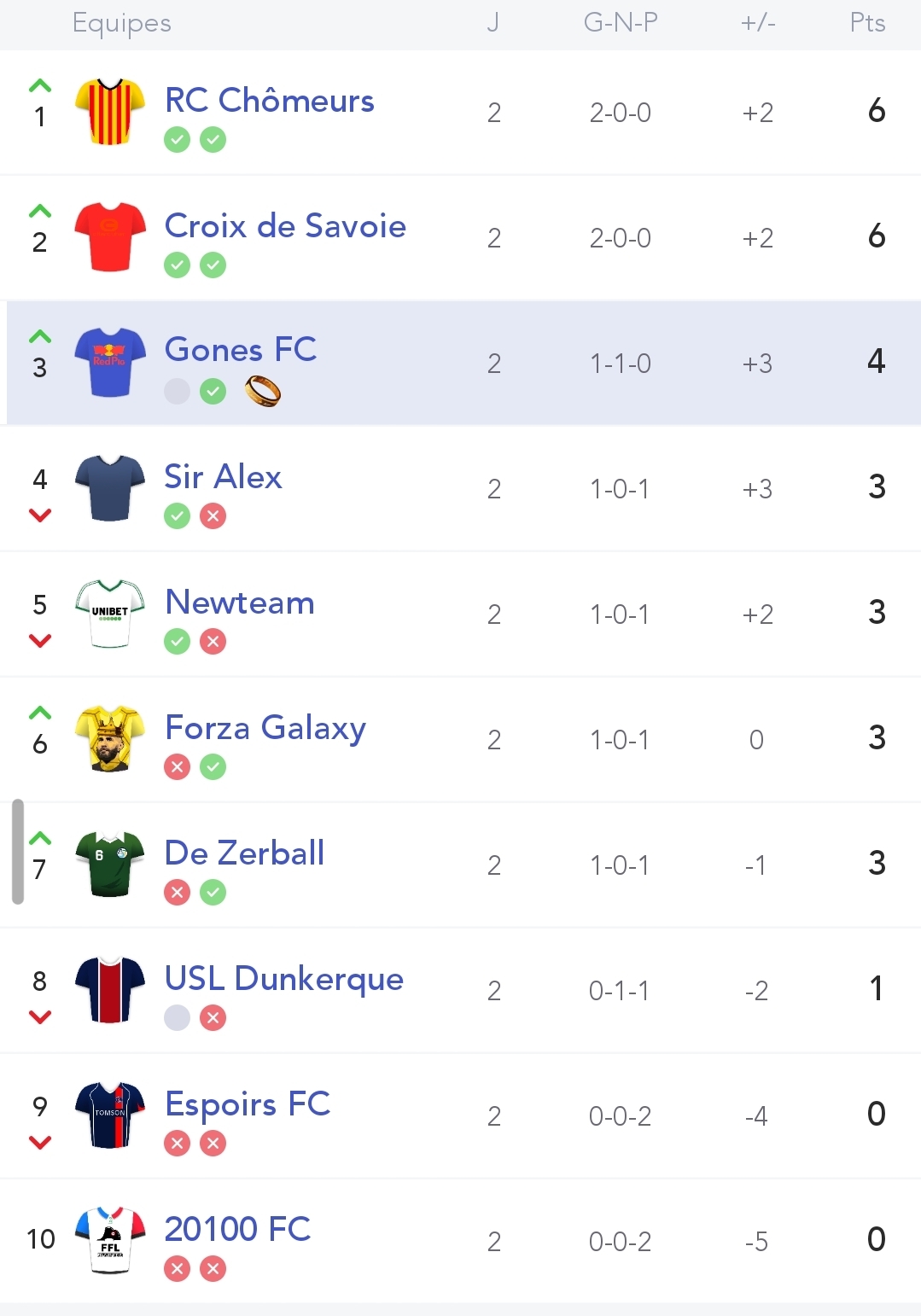This screenshot has width=921, height=1316.
Task: Click USL Dunkerque striped jersey icon
Action: click(x=110, y=990)
